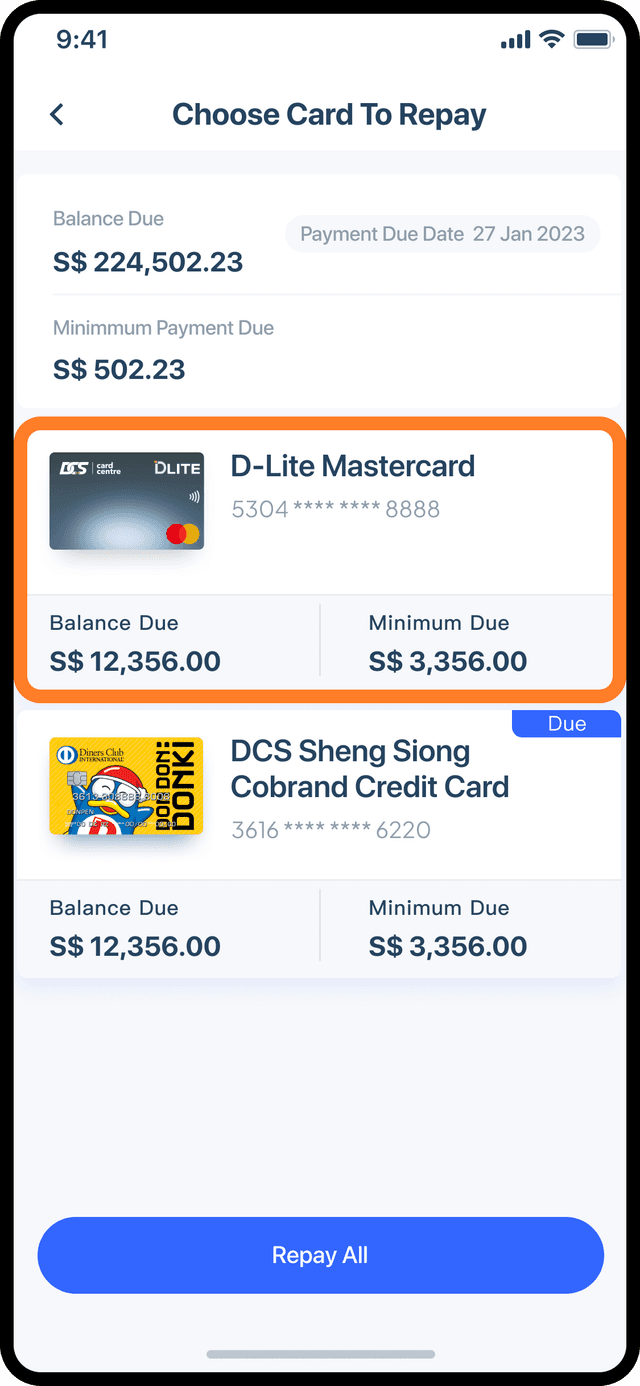Image resolution: width=640 pixels, height=1386 pixels.
Task: Tap the contactless symbol on D-Lite card
Action: pyautogui.click(x=192, y=495)
